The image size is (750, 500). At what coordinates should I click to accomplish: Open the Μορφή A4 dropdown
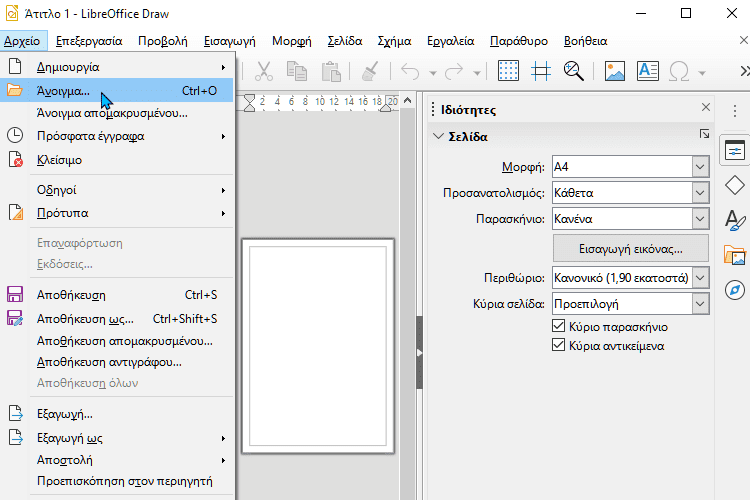coord(700,167)
